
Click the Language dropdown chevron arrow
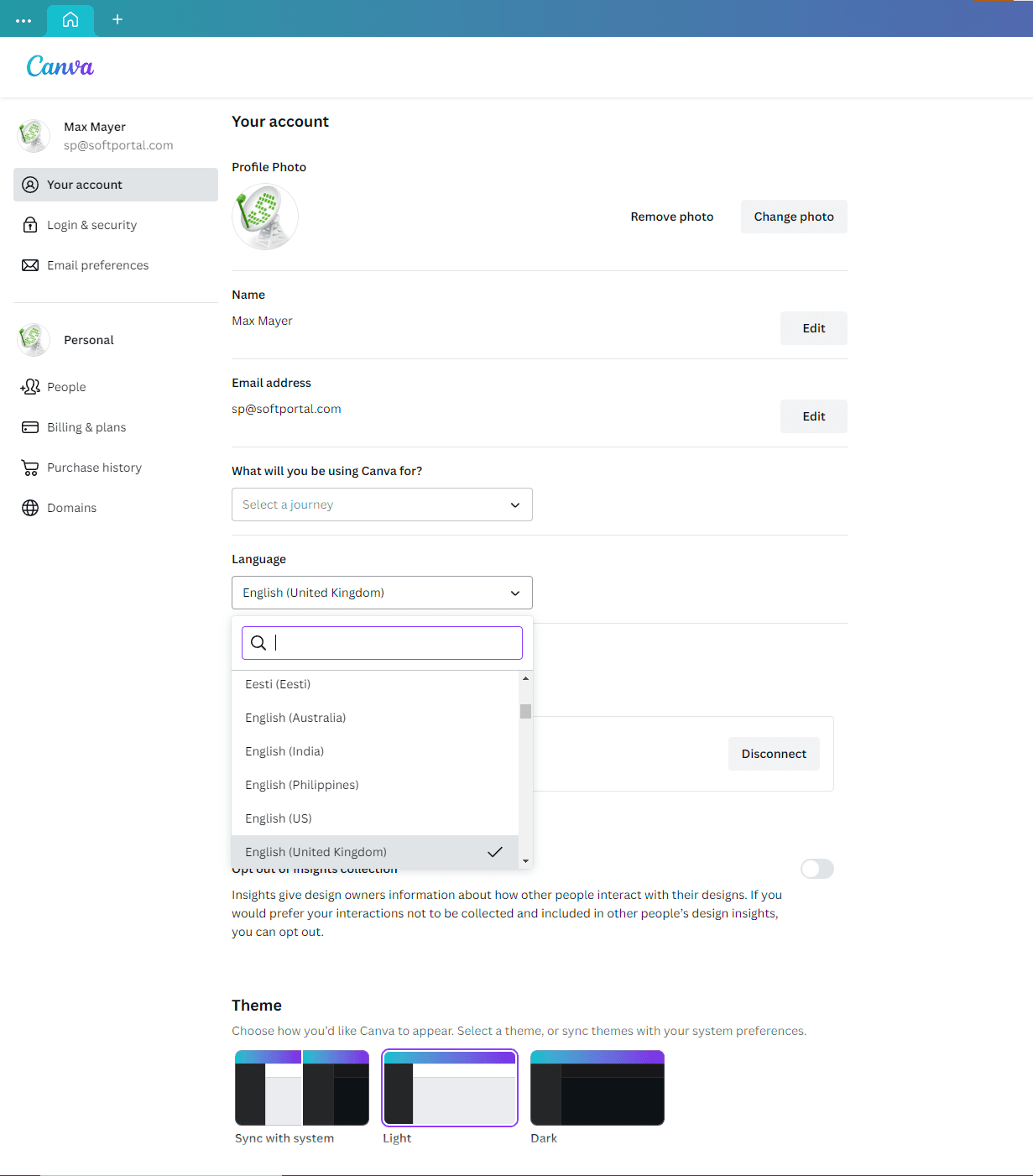point(515,593)
